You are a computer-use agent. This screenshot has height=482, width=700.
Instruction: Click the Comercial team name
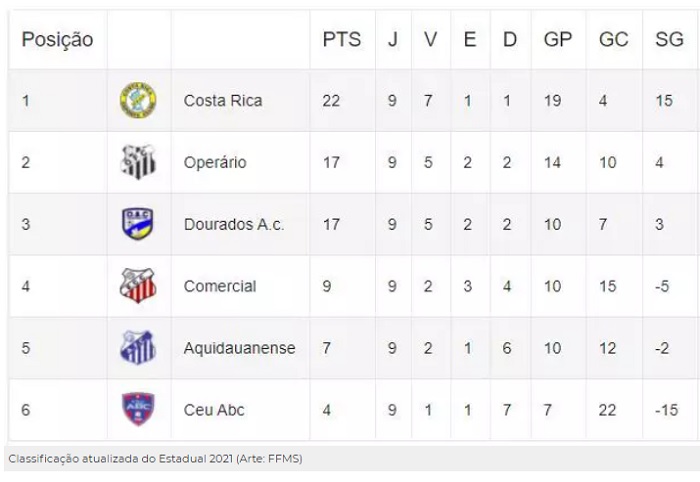[220, 286]
